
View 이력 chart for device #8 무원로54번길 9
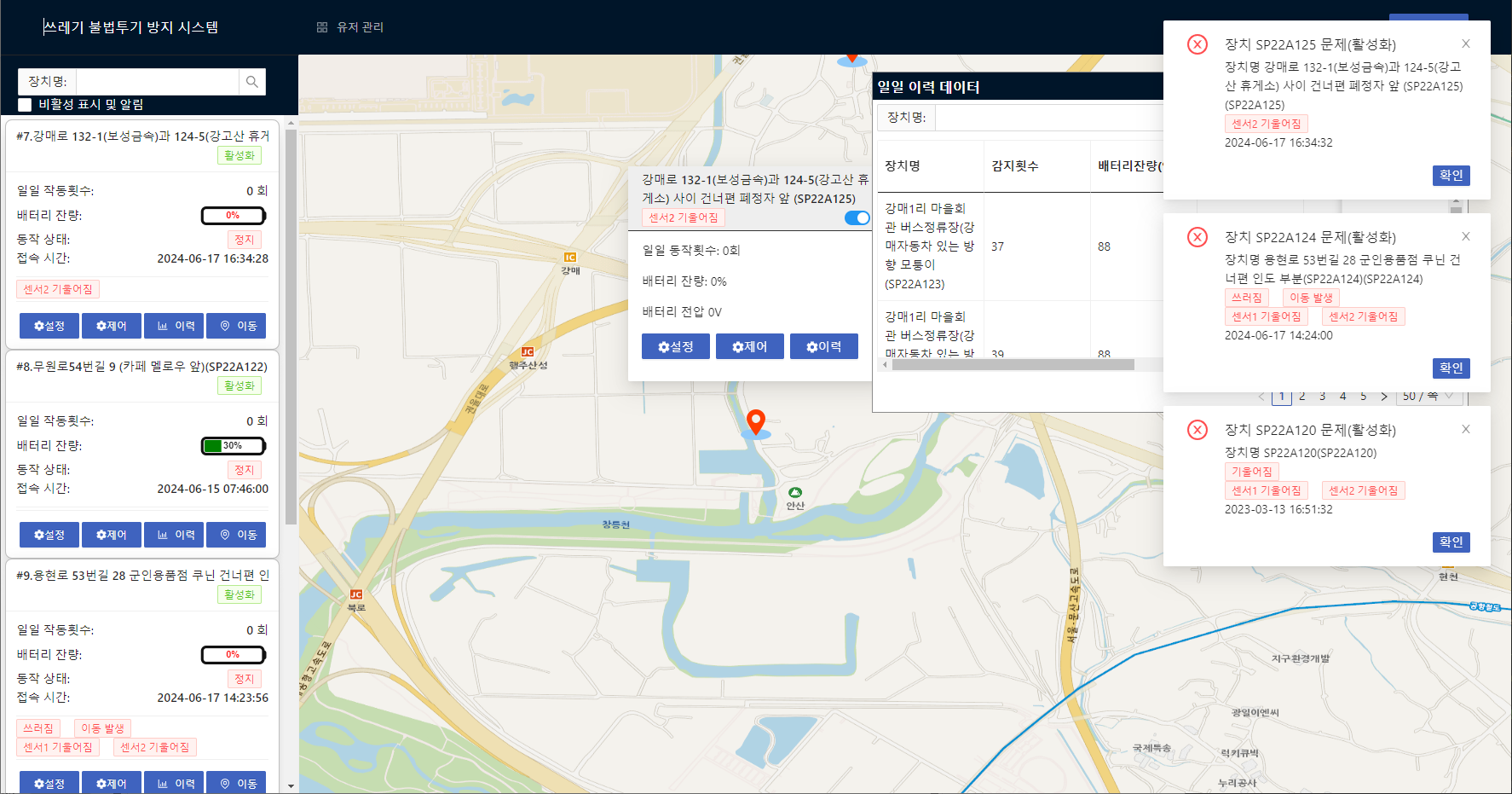coord(174,535)
